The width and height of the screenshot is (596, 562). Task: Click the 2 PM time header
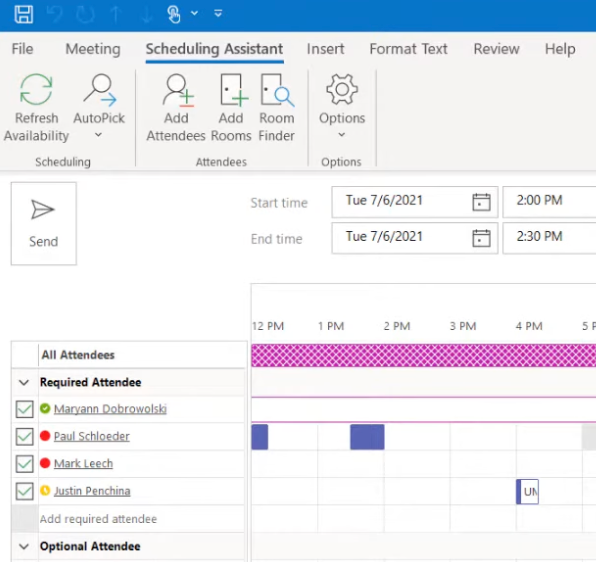click(x=397, y=326)
